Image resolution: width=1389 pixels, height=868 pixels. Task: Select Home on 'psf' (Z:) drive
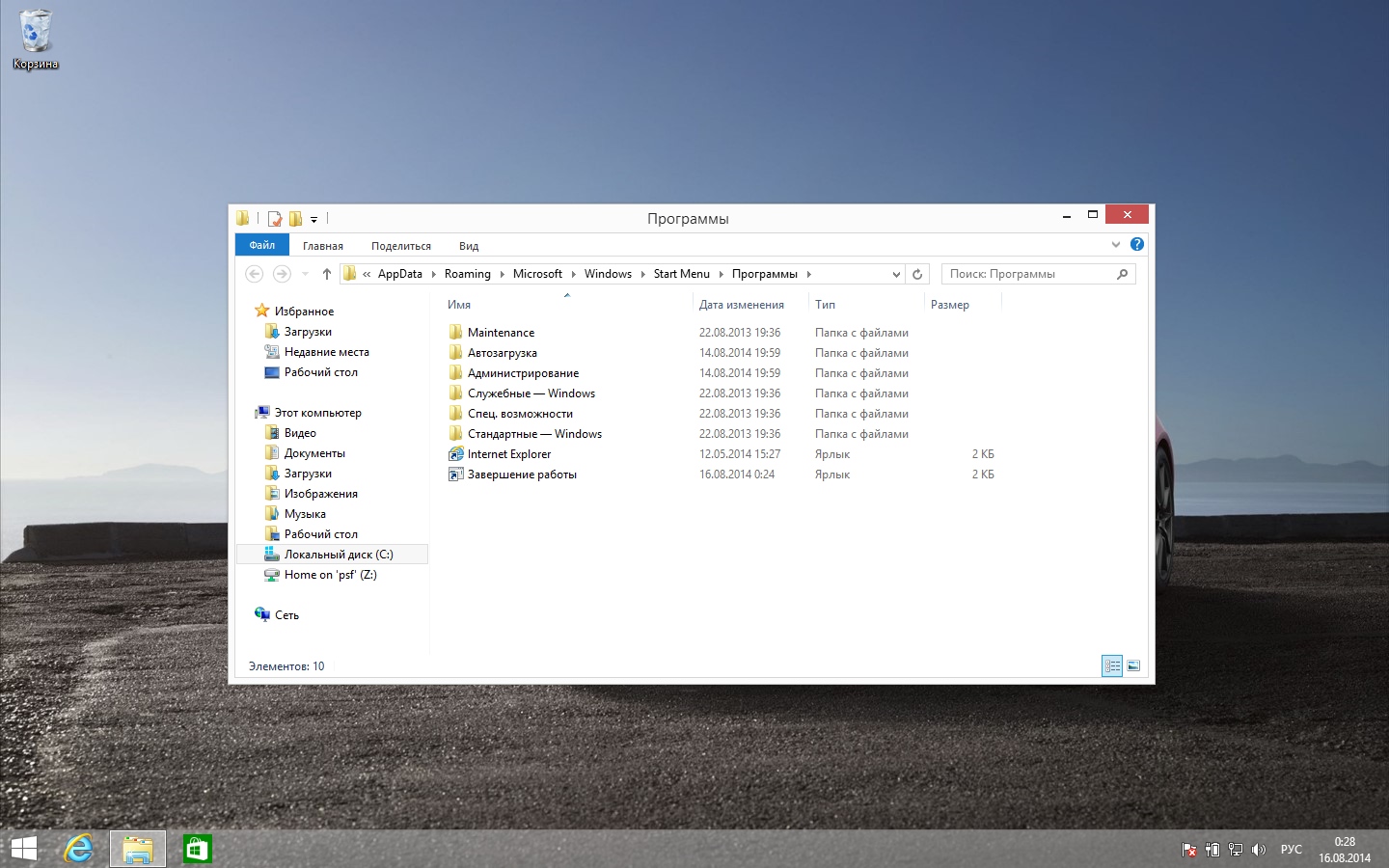pos(330,575)
